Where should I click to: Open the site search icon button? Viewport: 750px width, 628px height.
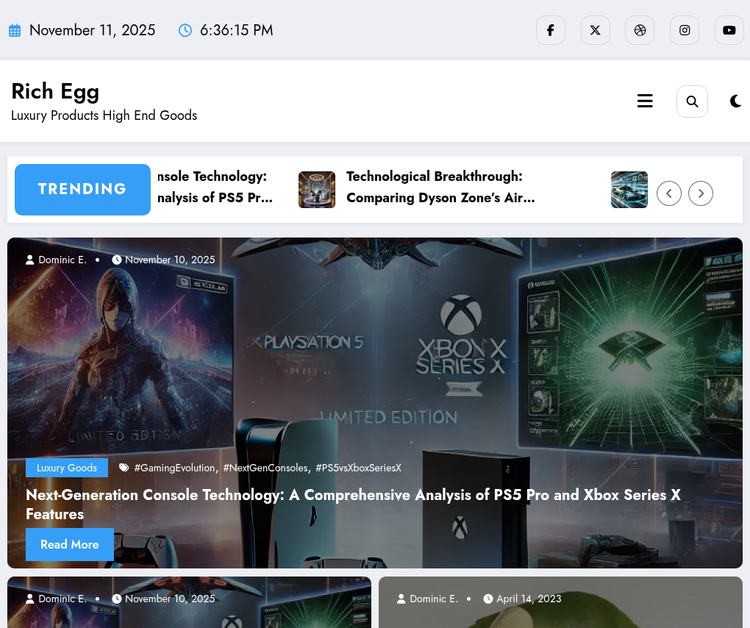692,101
